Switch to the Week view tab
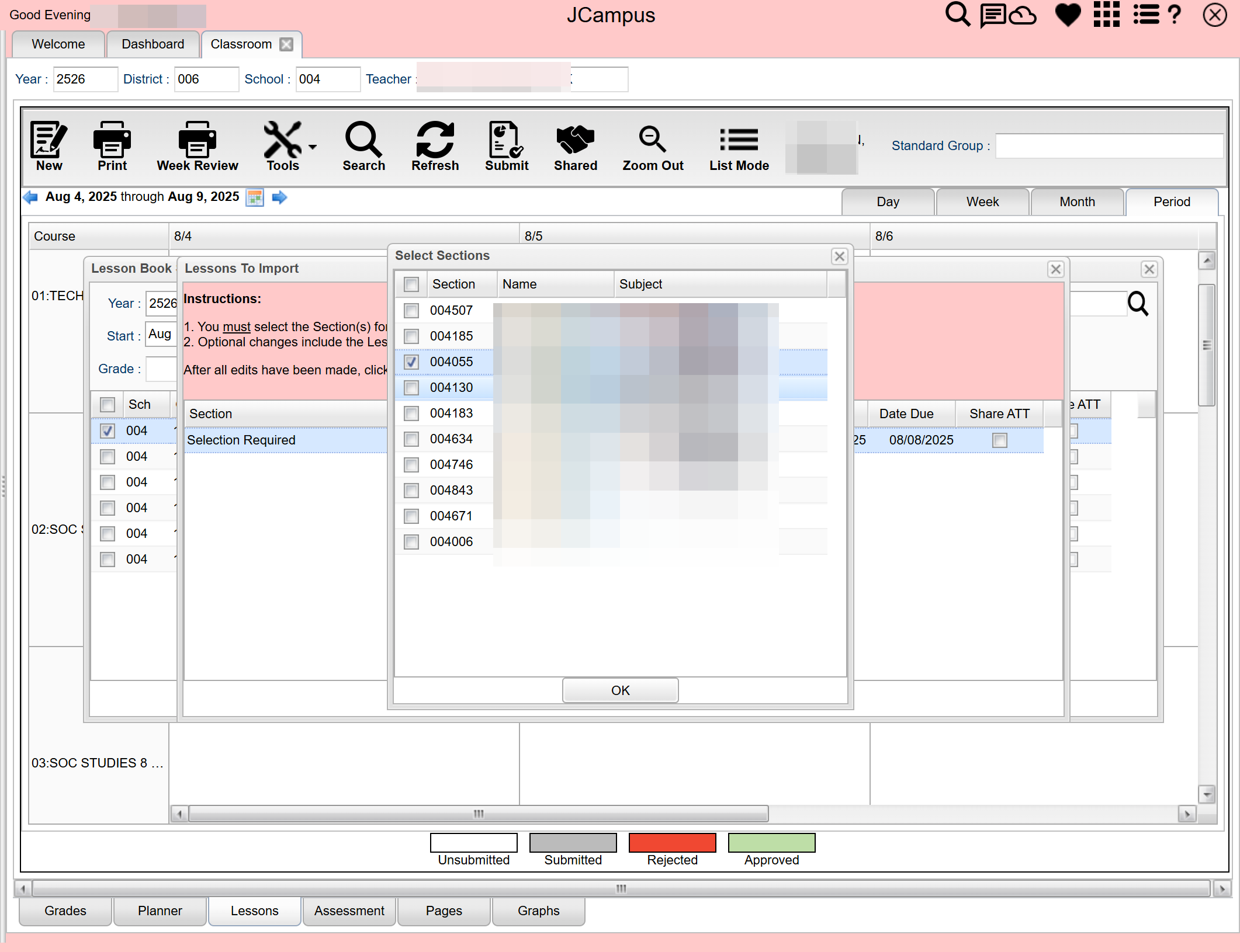The image size is (1240, 952). tap(982, 202)
